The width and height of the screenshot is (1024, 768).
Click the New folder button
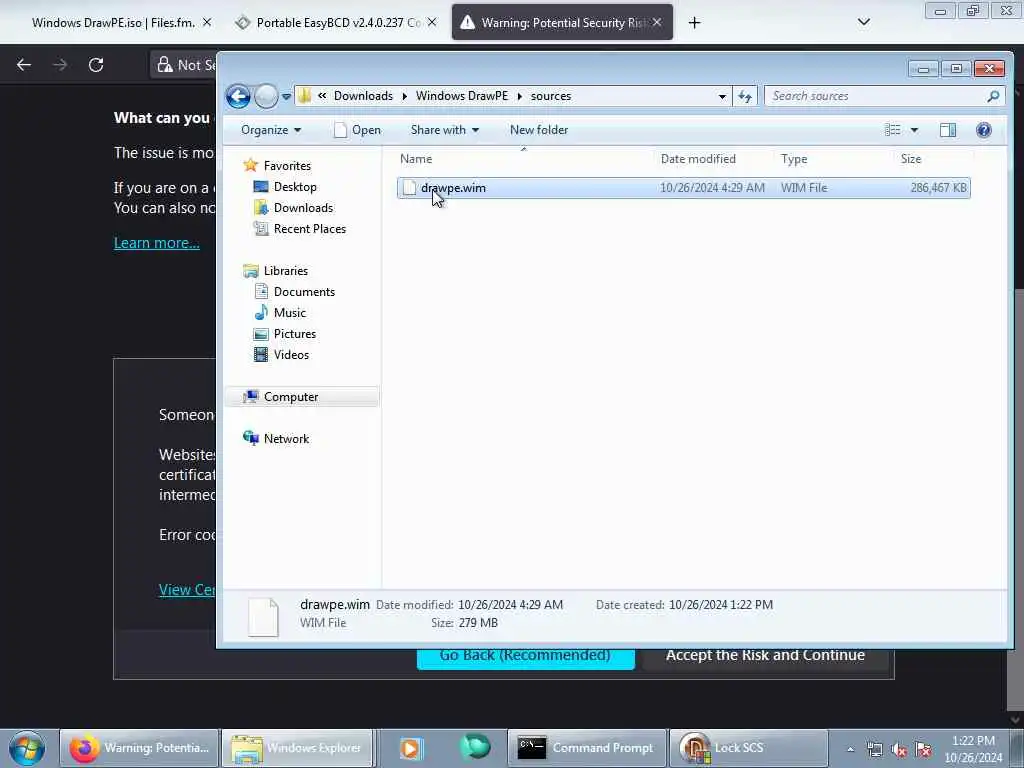539,130
